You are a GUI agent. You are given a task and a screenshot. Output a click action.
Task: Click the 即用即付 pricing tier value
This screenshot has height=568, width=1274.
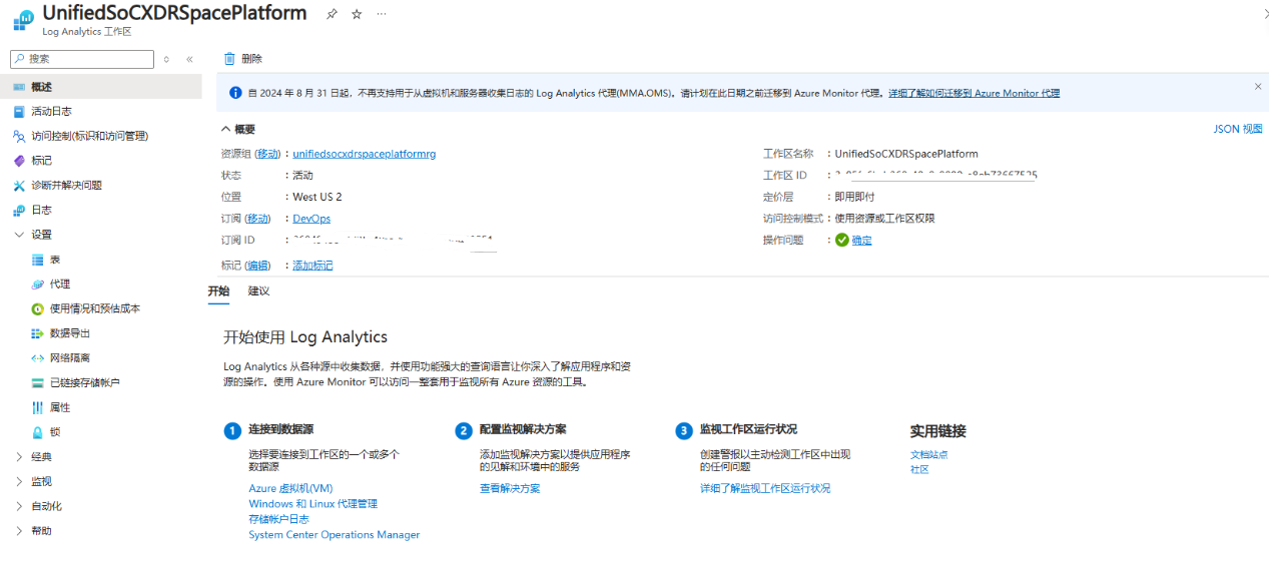(855, 197)
